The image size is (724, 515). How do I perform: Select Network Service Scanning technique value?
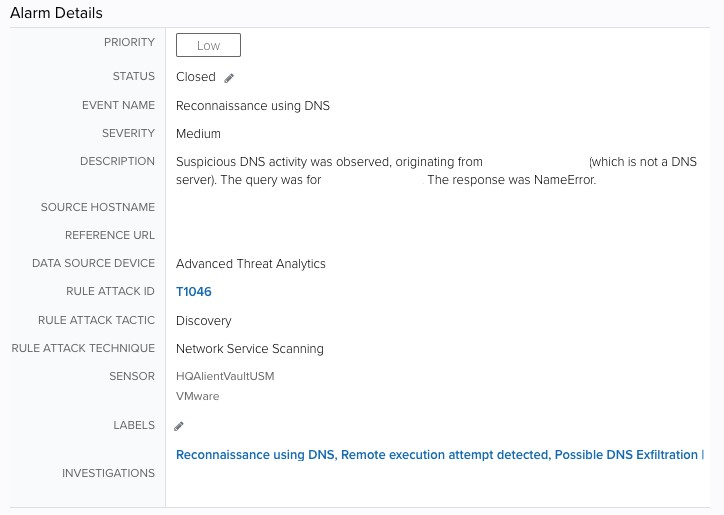coord(250,349)
